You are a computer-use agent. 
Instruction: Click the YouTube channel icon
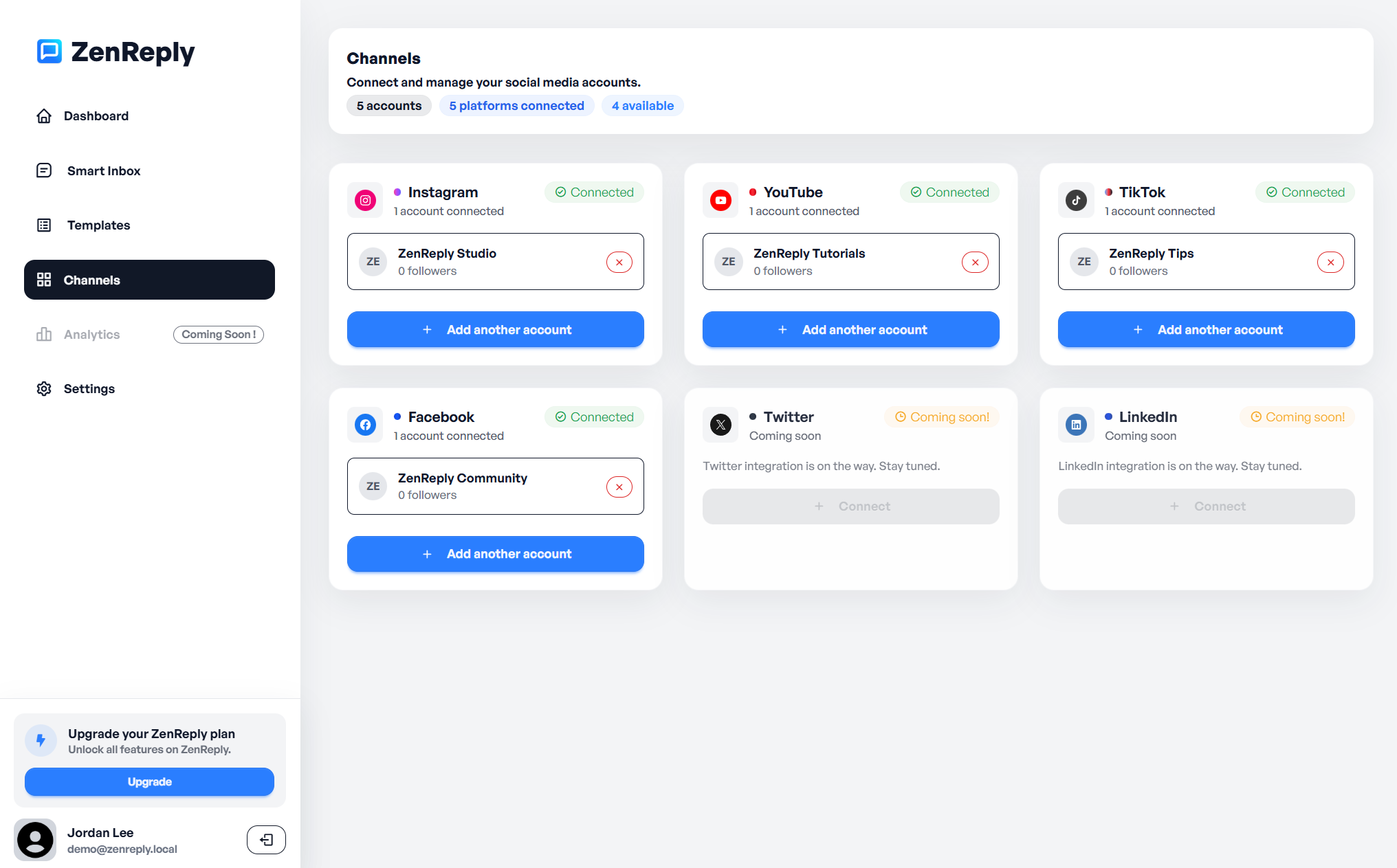(x=720, y=200)
